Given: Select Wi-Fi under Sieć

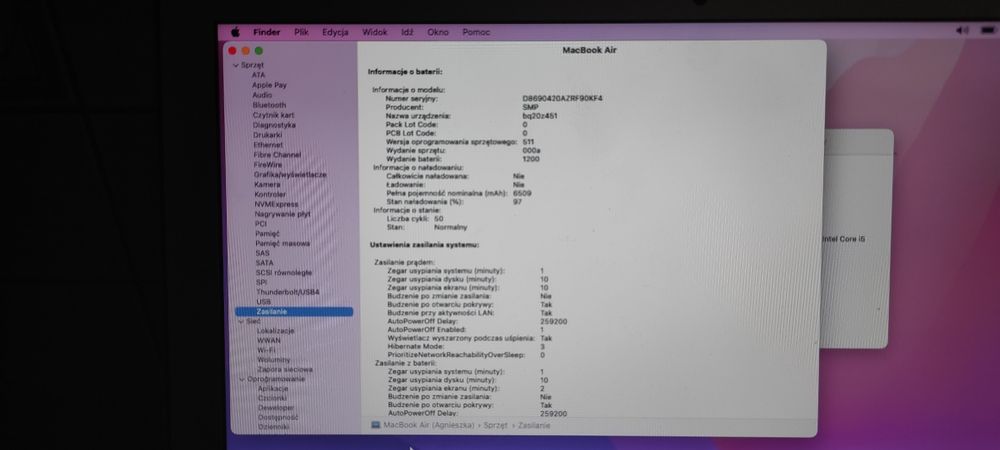Looking at the screenshot, I should pyautogui.click(x=267, y=350).
